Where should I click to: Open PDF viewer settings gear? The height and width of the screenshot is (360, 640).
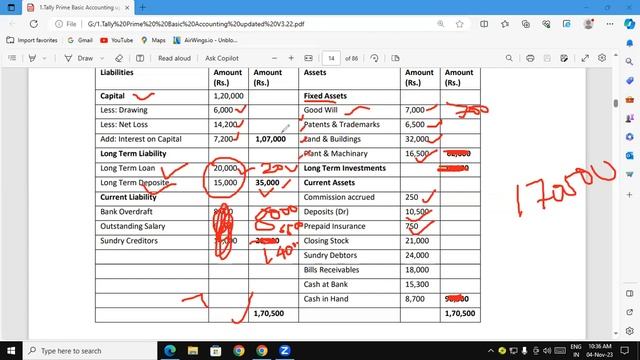[x=602, y=58]
